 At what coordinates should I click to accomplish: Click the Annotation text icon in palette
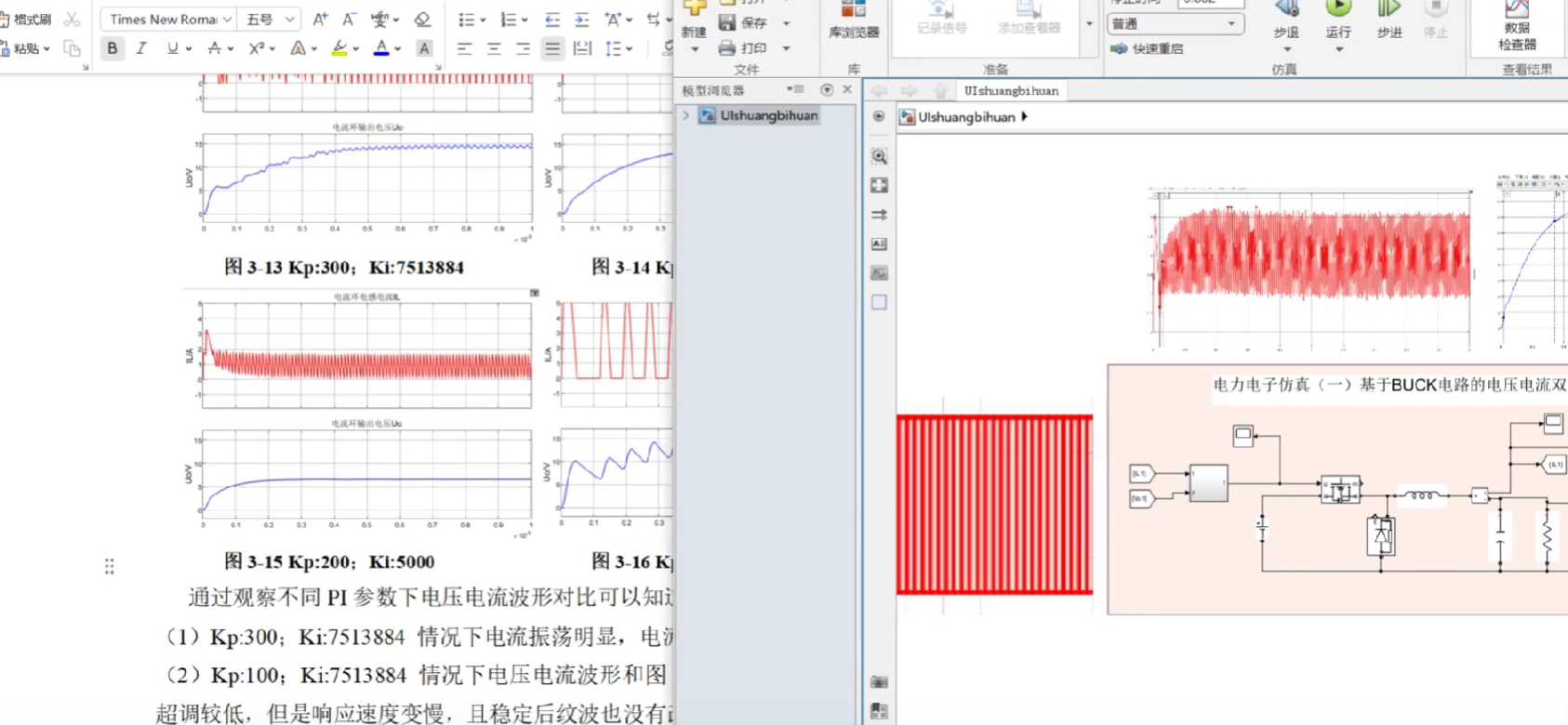pos(879,244)
